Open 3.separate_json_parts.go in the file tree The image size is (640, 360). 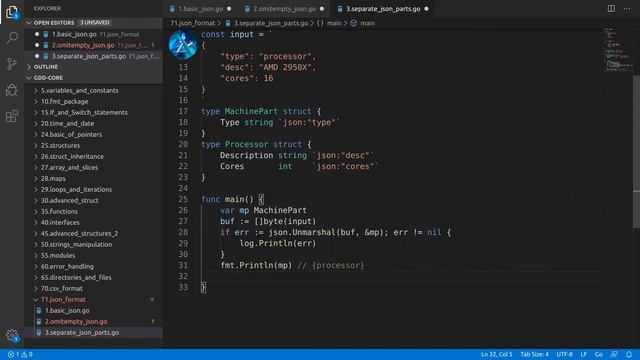coord(93,333)
